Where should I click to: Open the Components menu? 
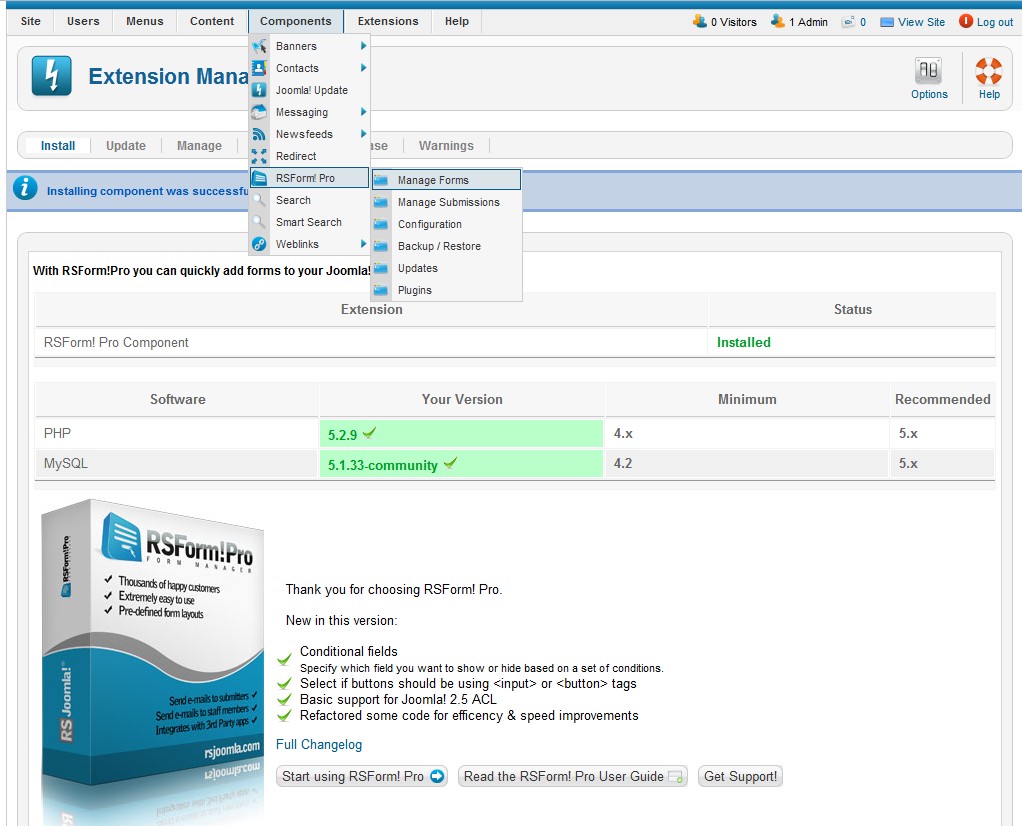(296, 22)
